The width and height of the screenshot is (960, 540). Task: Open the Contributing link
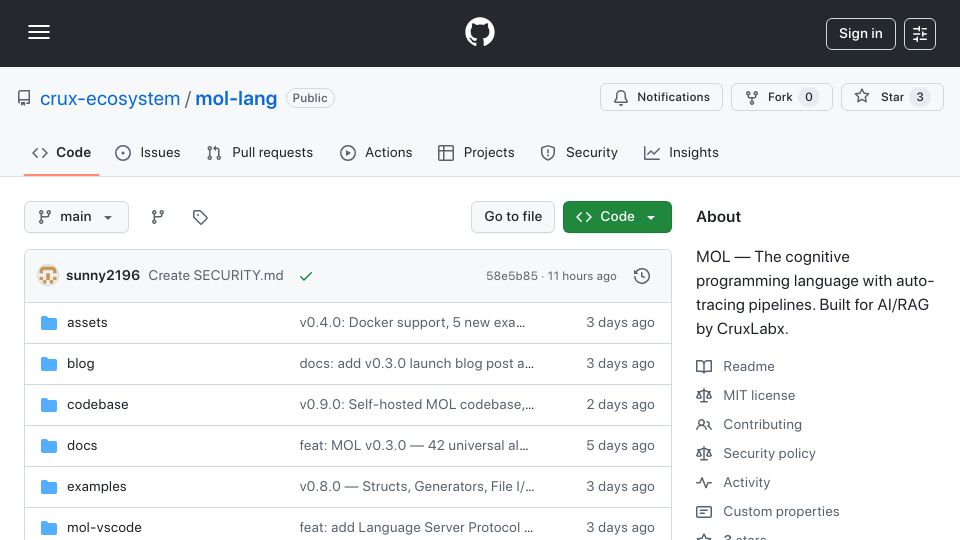click(x=762, y=424)
